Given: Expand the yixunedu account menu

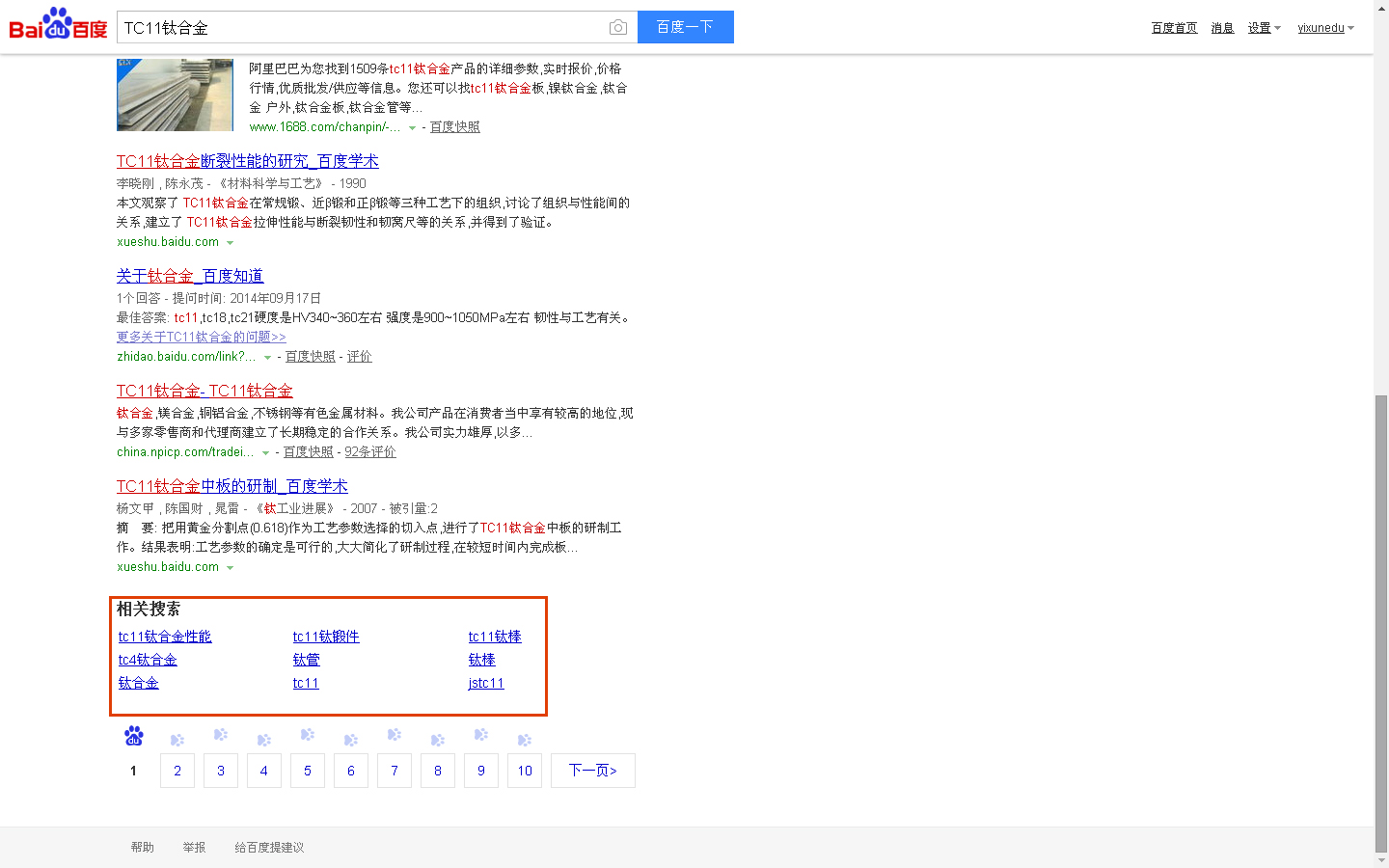Looking at the screenshot, I should pyautogui.click(x=1325, y=28).
